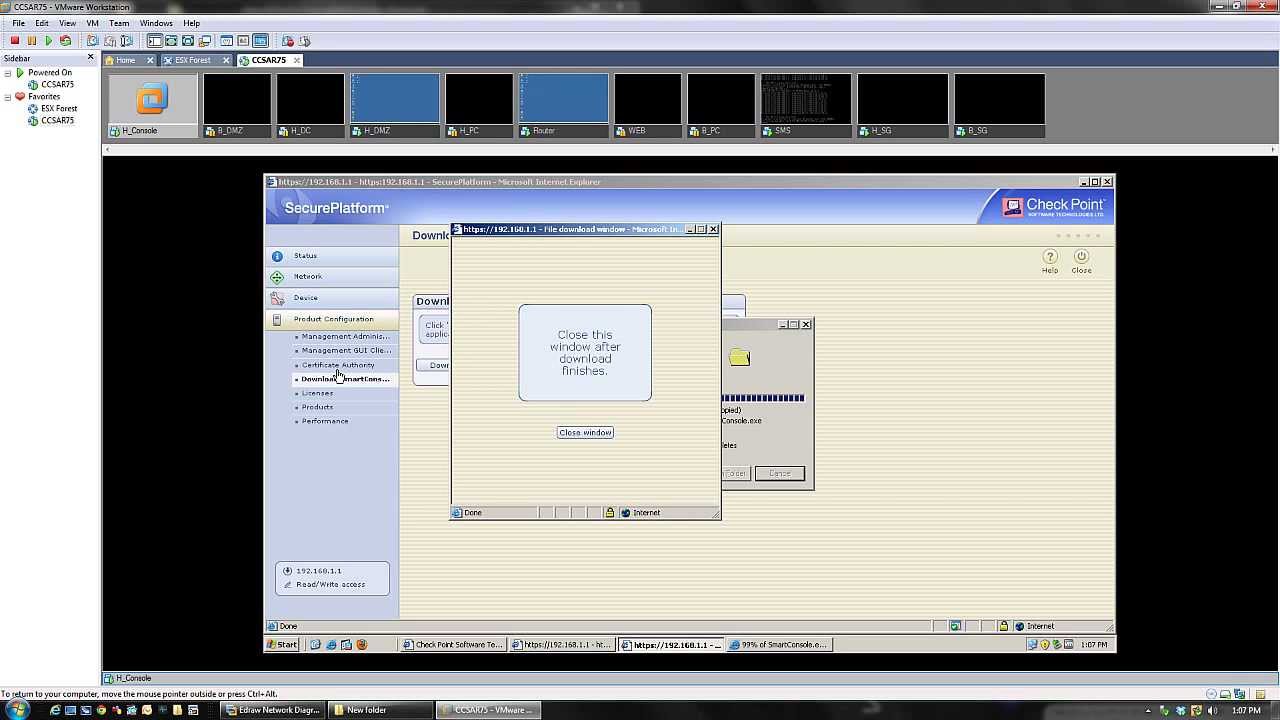
Task: Click the Summary View toolbar icon
Action: point(226,41)
